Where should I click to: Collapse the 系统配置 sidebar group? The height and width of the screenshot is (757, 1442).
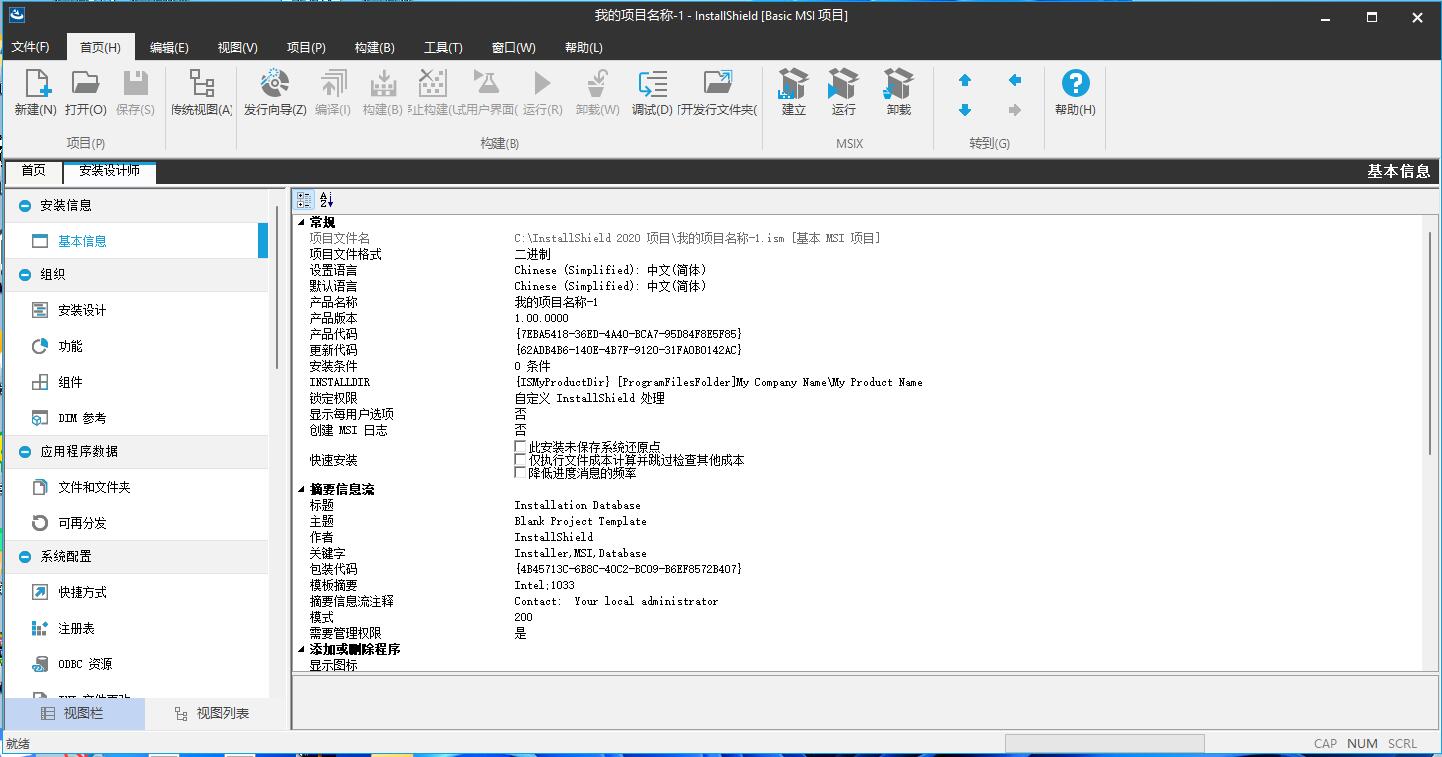(x=25, y=556)
